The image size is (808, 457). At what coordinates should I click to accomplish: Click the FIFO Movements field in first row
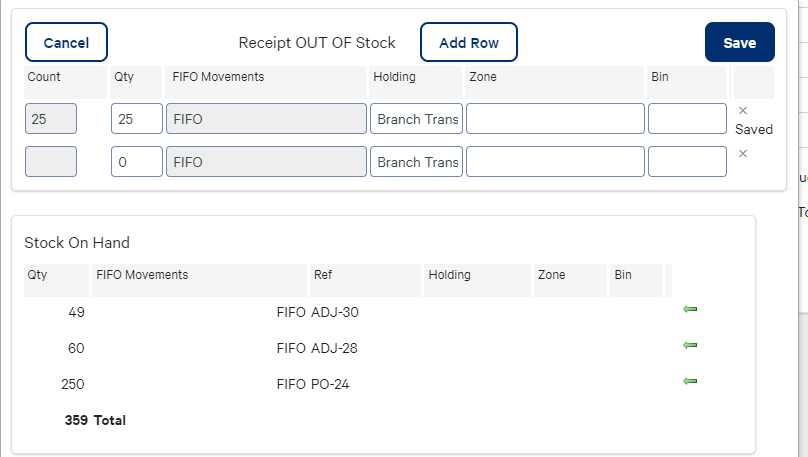(x=266, y=119)
